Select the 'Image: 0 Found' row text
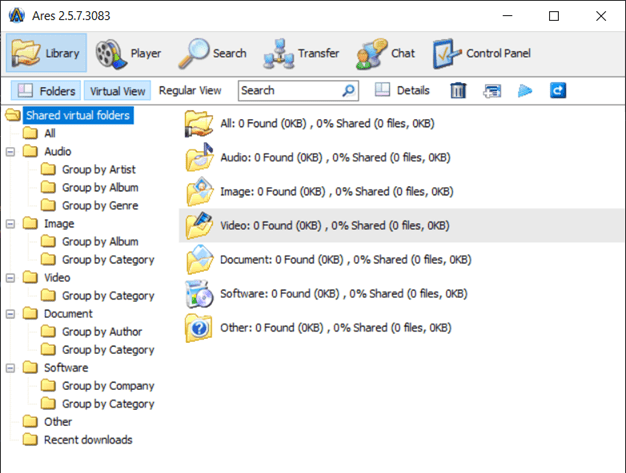Viewport: 626px width, 473px height. click(x=337, y=192)
